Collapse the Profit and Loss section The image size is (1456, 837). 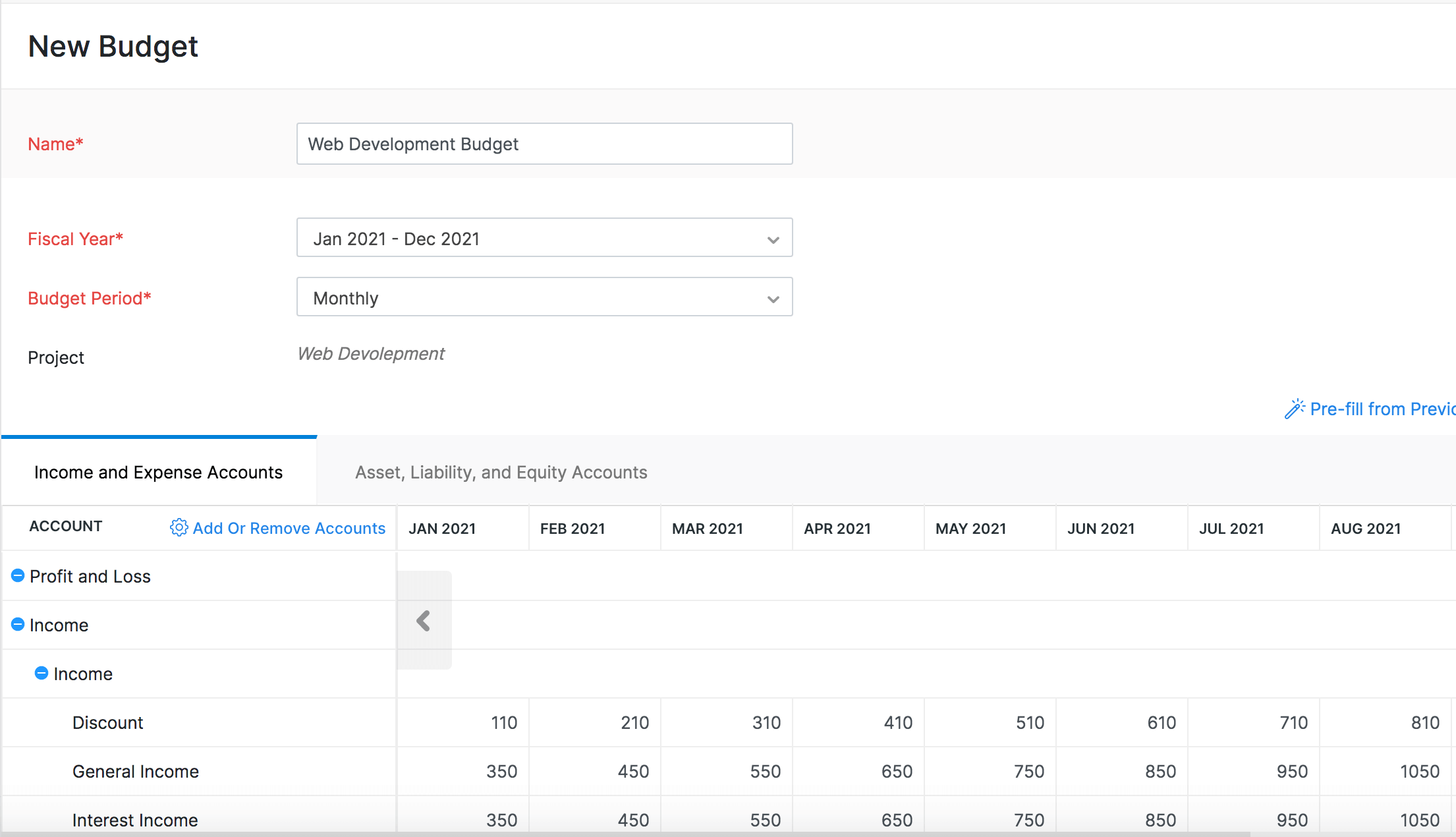17,575
